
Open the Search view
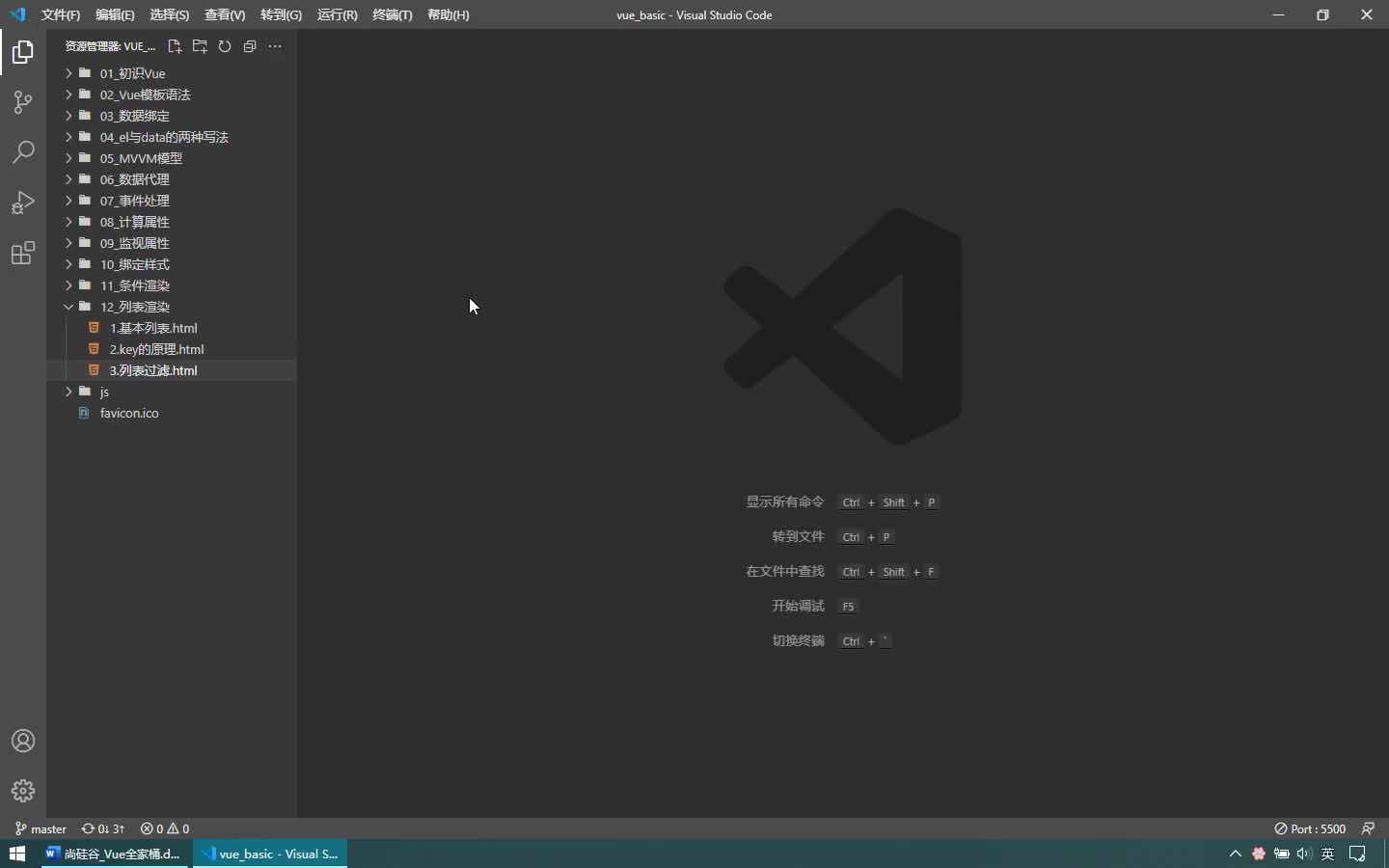click(23, 152)
